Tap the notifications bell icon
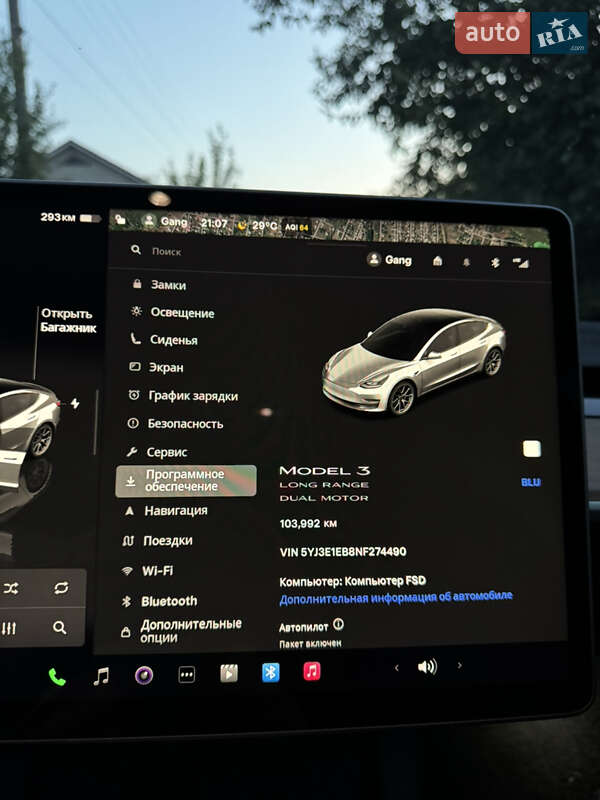 [x=466, y=262]
